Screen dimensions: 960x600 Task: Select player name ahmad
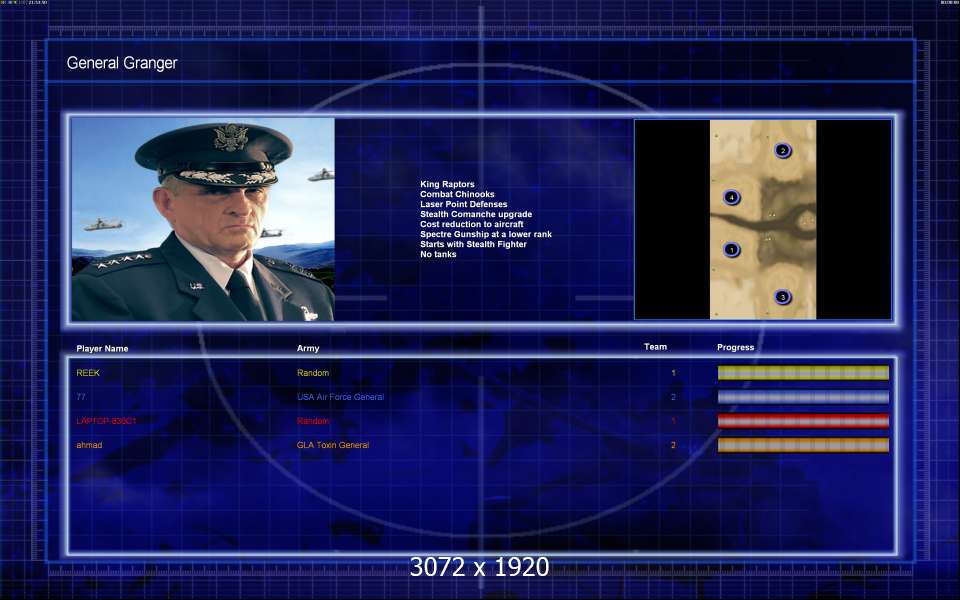click(x=89, y=445)
